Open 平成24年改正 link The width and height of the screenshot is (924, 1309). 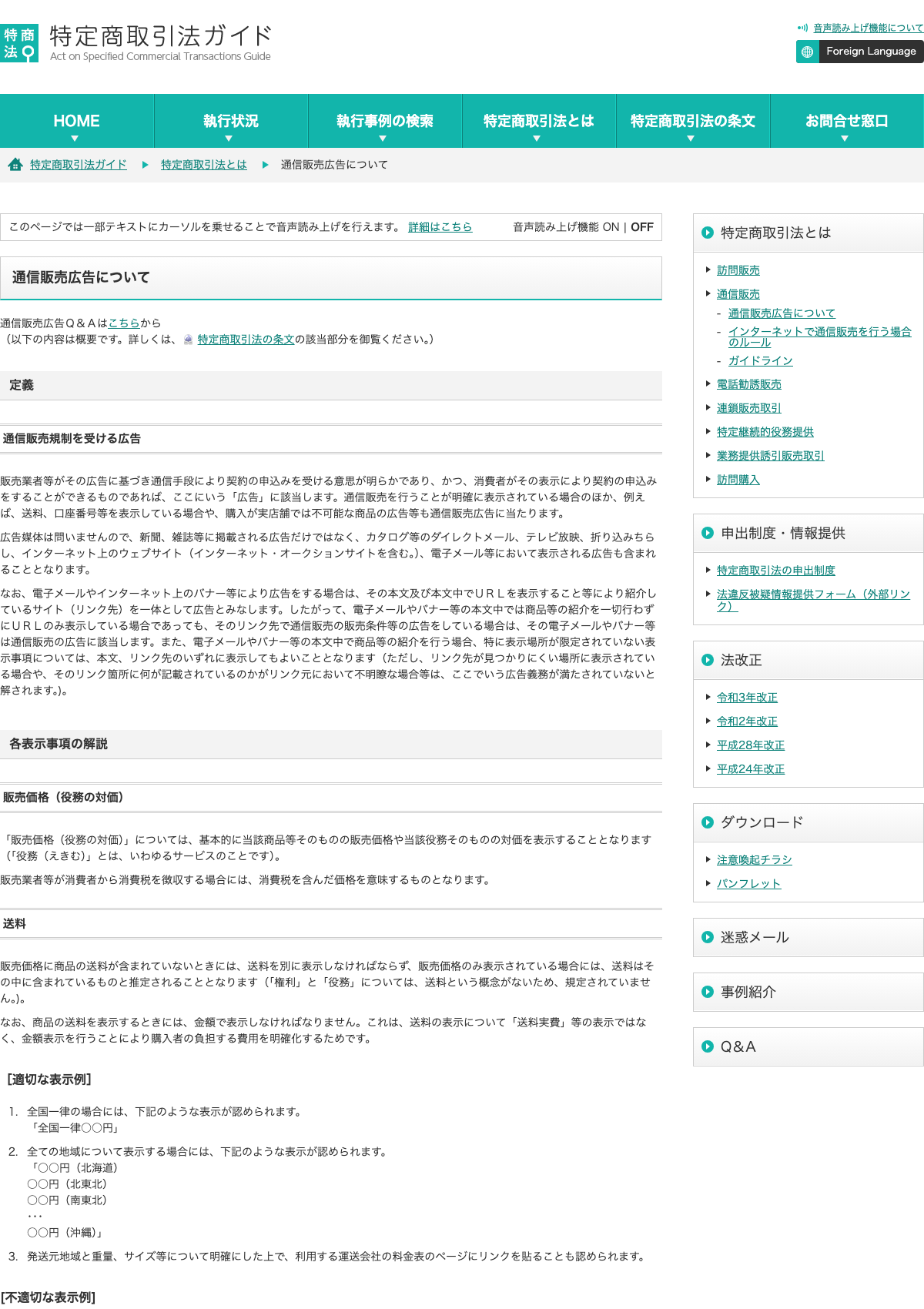[751, 769]
